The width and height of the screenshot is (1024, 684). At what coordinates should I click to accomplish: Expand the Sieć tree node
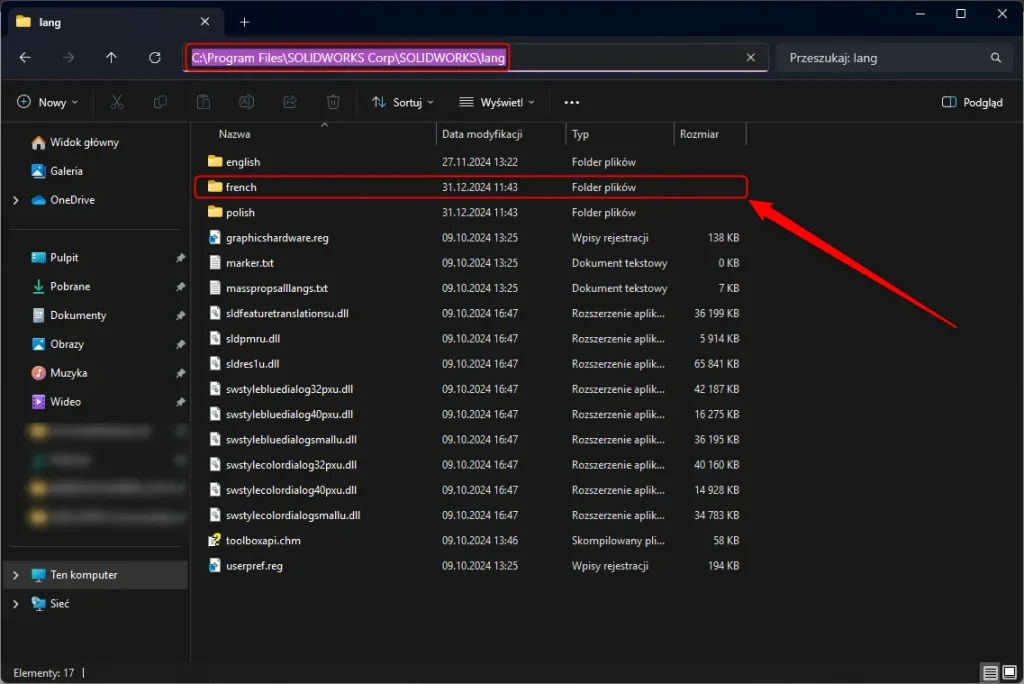click(16, 604)
